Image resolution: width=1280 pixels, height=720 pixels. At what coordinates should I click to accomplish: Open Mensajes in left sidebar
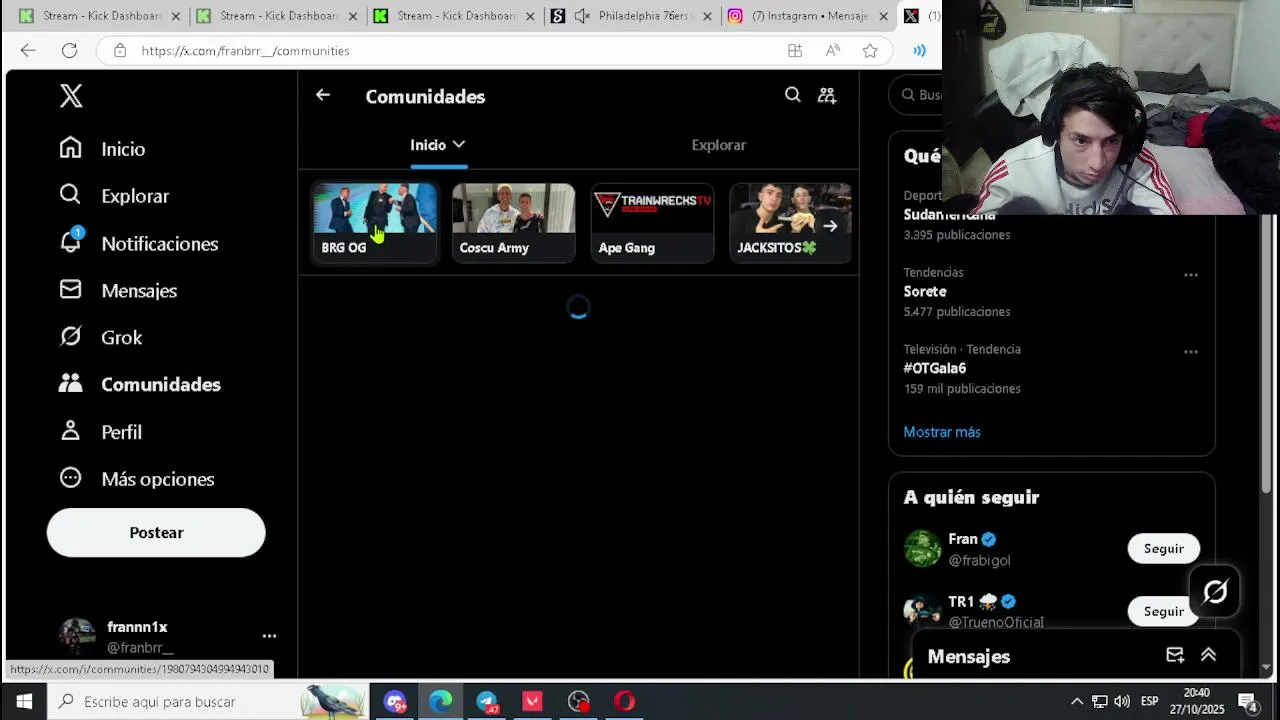point(118,290)
